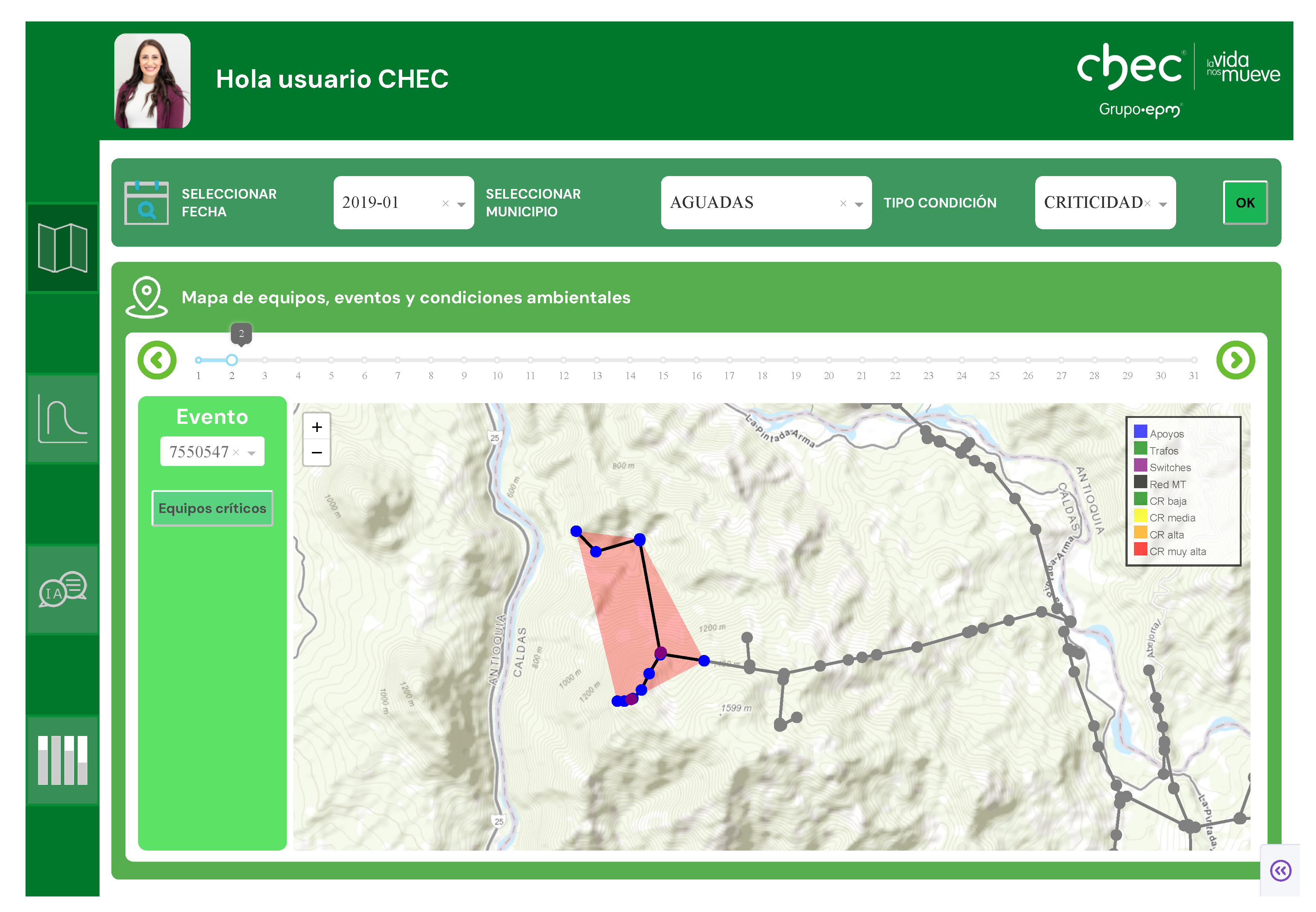
Task: Zoom in on the map
Action: coord(317,427)
